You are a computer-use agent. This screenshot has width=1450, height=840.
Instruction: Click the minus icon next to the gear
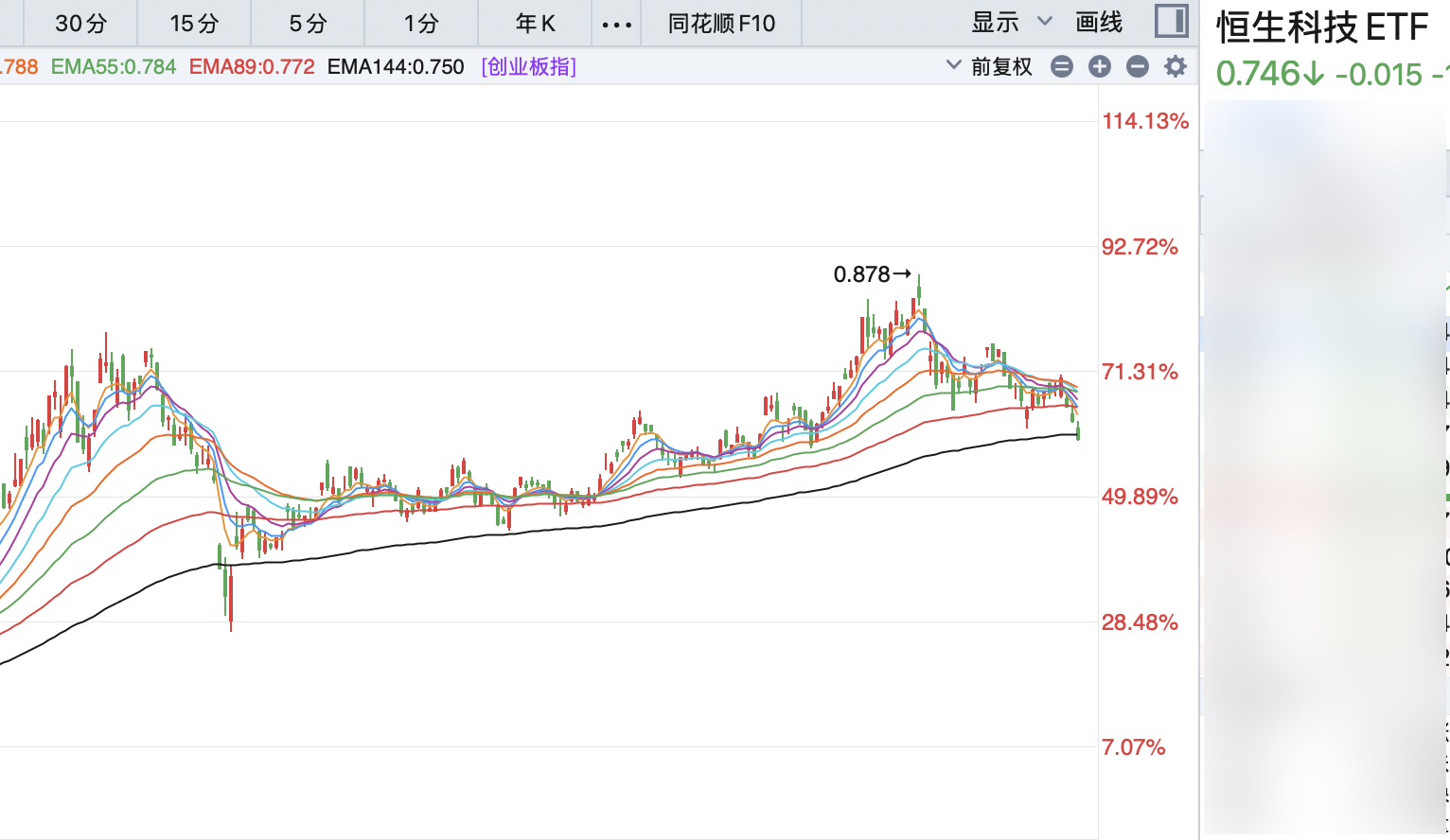pyautogui.click(x=1138, y=66)
